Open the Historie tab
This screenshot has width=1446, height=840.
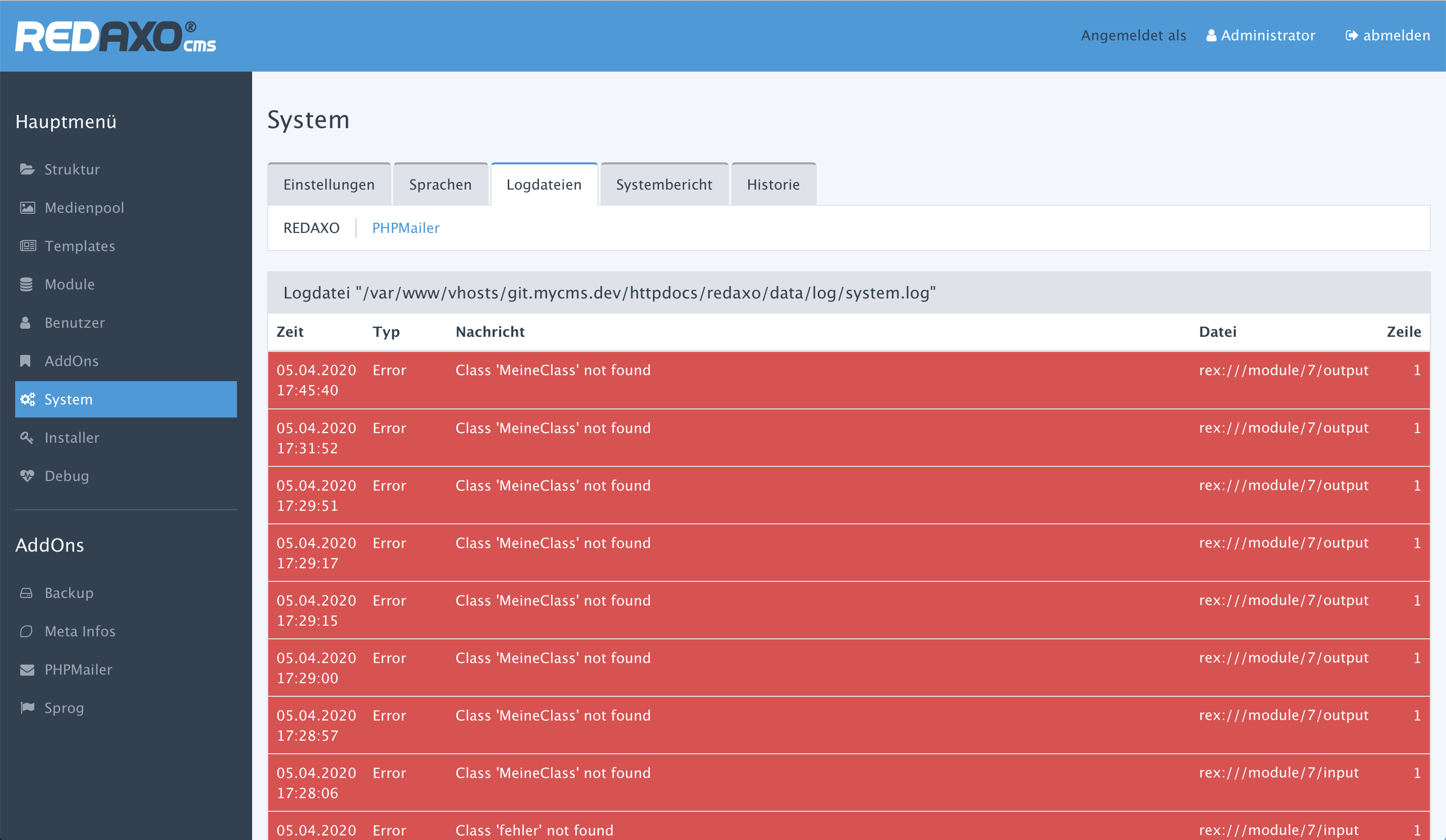(x=772, y=184)
